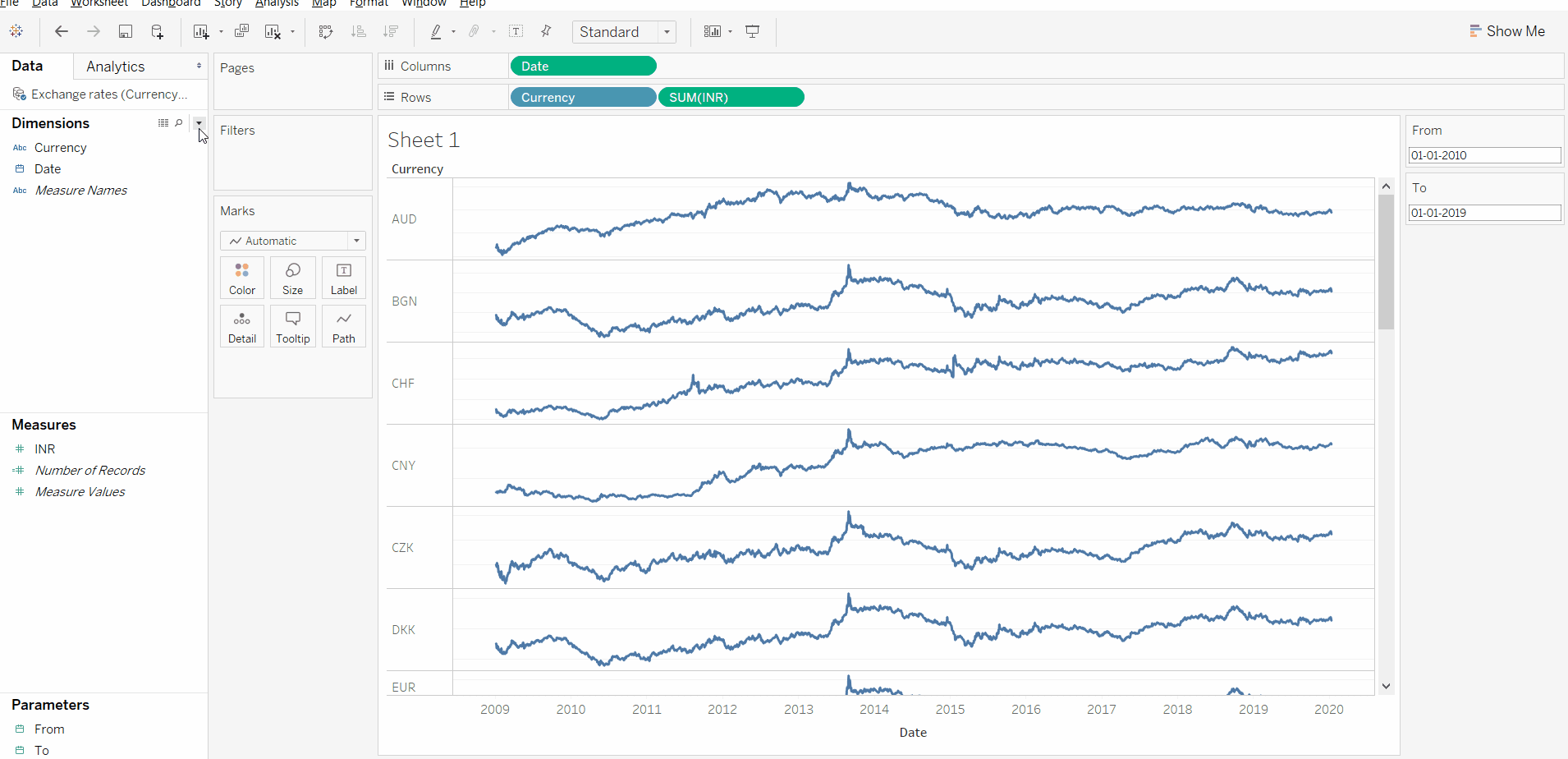This screenshot has height=759, width=1568.
Task: Click the Highlight pen icon
Action: [x=436, y=31]
